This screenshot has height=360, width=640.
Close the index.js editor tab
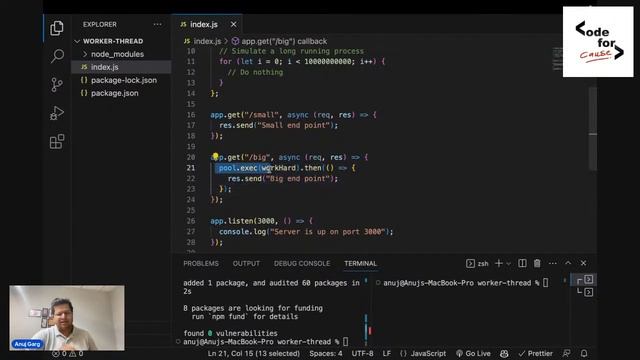coord(233,24)
